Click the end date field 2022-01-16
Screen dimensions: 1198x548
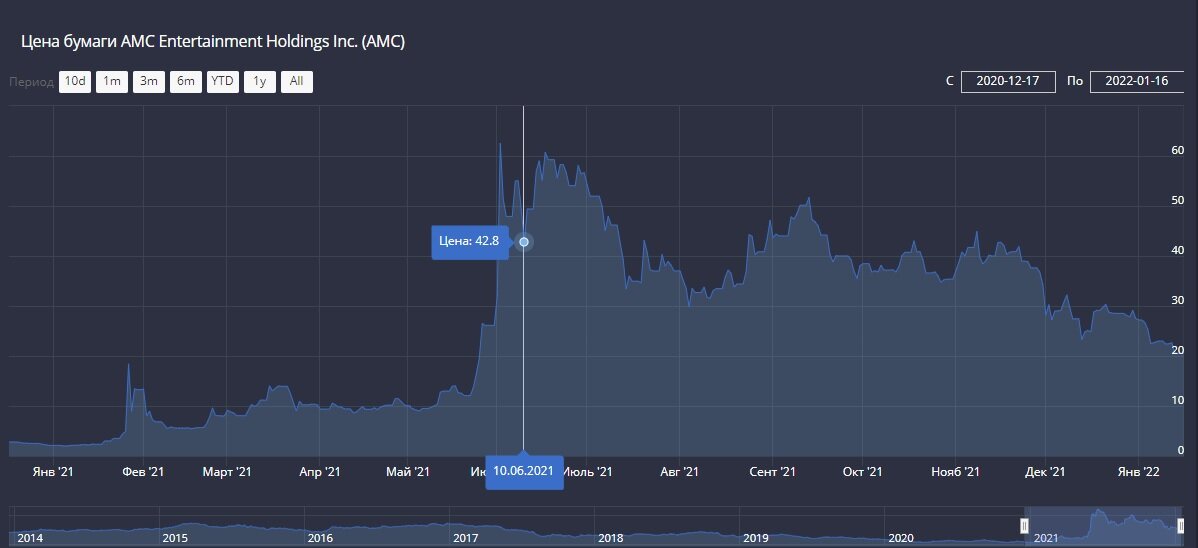1138,82
